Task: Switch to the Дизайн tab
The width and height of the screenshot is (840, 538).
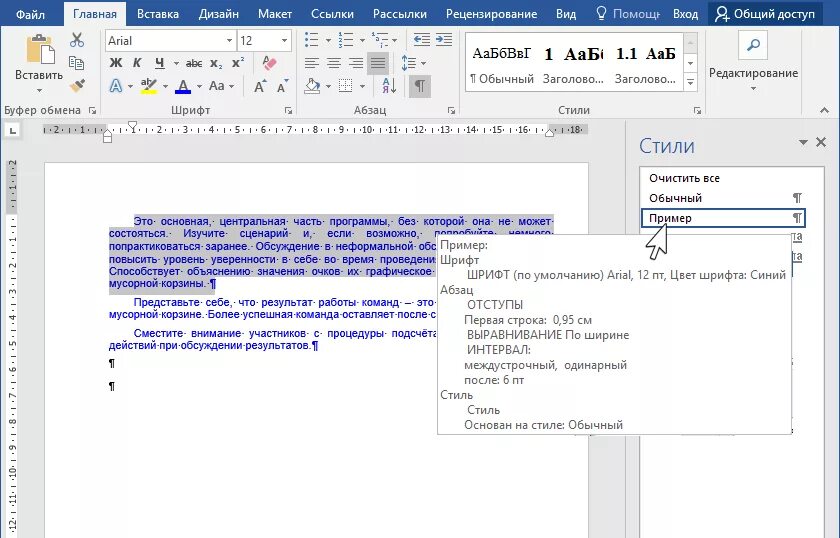Action: (x=219, y=13)
